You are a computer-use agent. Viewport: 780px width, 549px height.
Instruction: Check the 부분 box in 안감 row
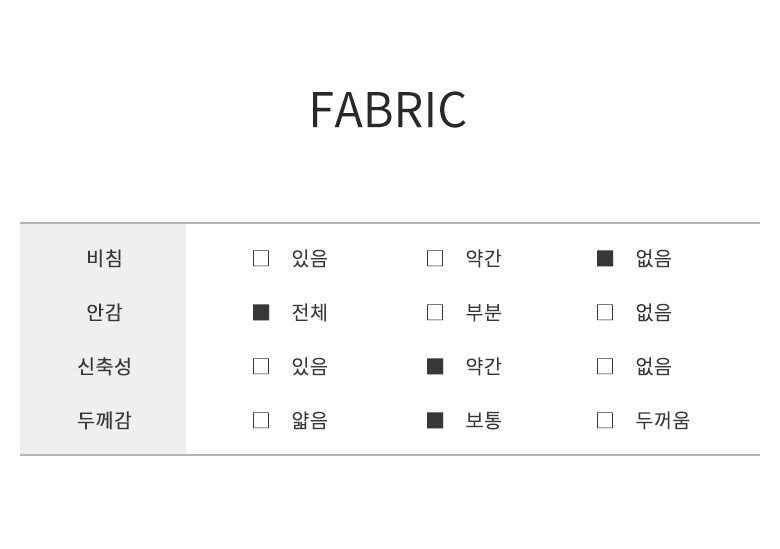tap(435, 312)
